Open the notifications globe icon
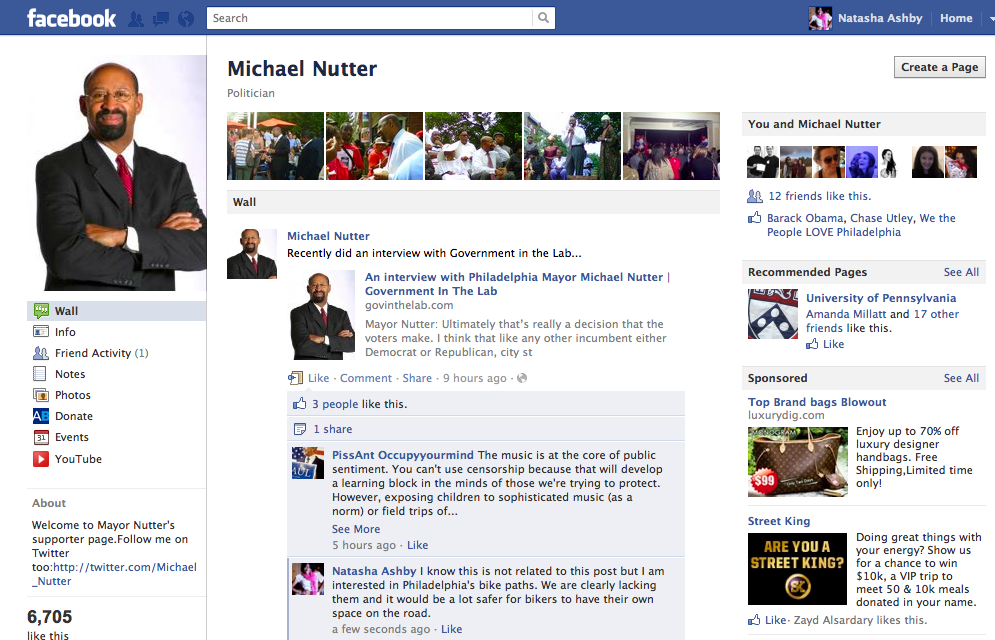Screen dimensions: 995x640 point(185,19)
